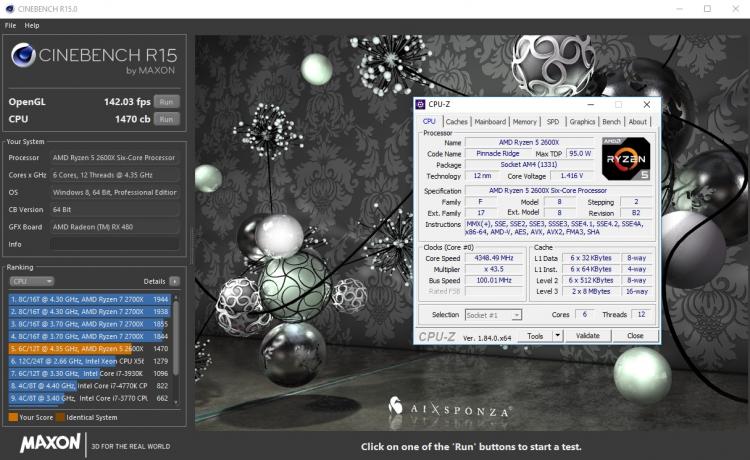The height and width of the screenshot is (460, 750).
Task: Click the MAXON logo at the bottom left
Action: (x=50, y=443)
